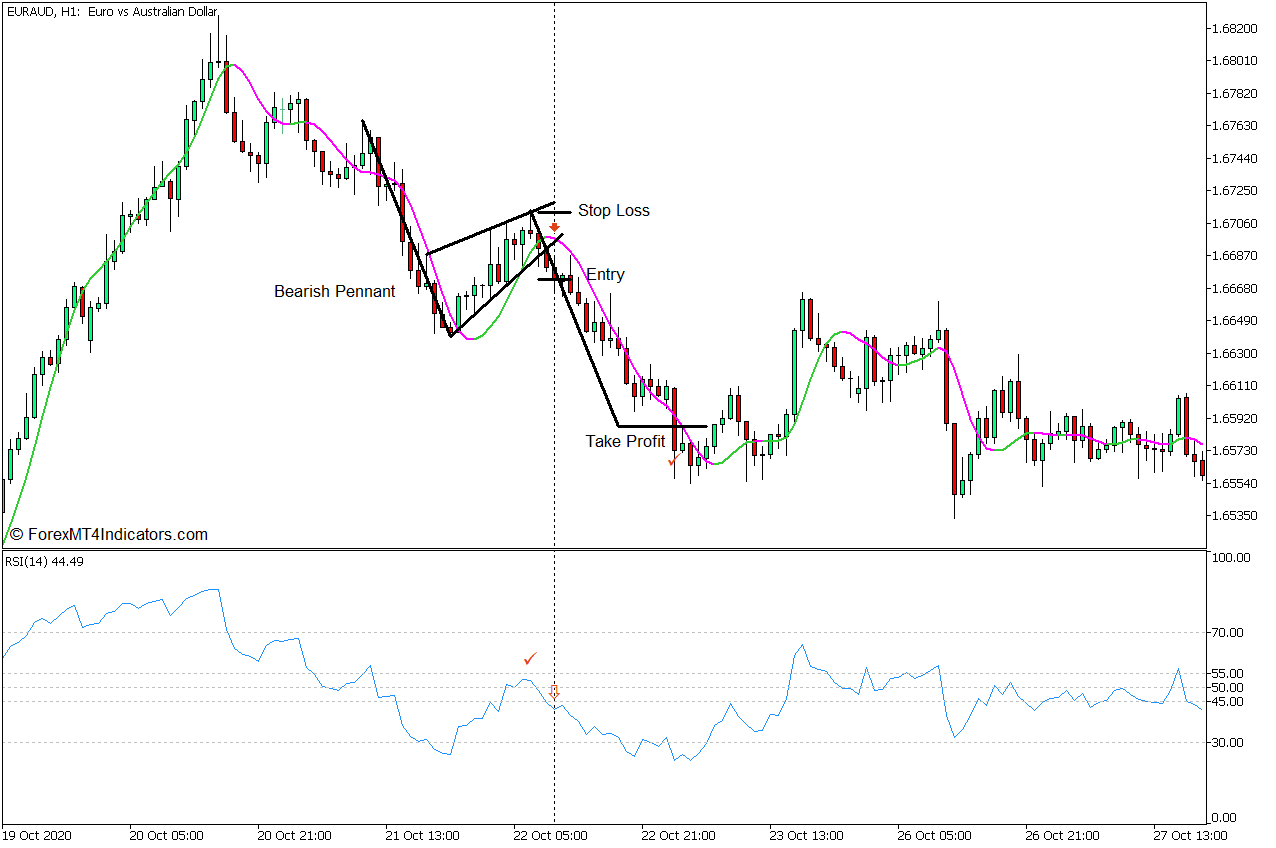Viewport: 1276px width, 848px height.
Task: Select the Stop Loss text label
Action: (x=613, y=211)
